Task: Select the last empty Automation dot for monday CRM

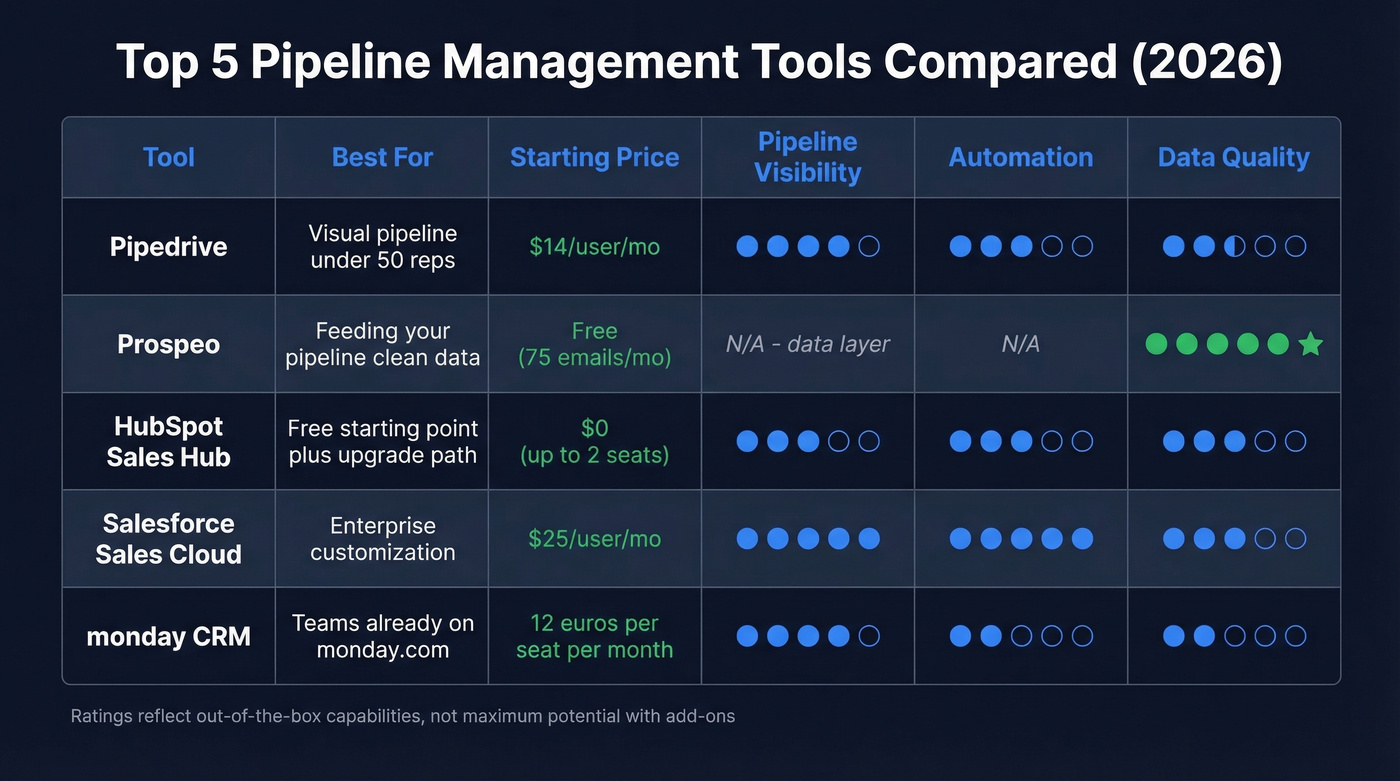Action: [x=1083, y=635]
